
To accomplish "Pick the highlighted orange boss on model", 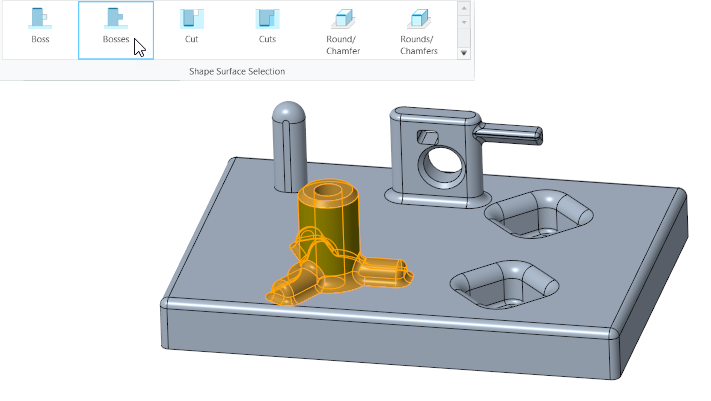I will click(329, 238).
